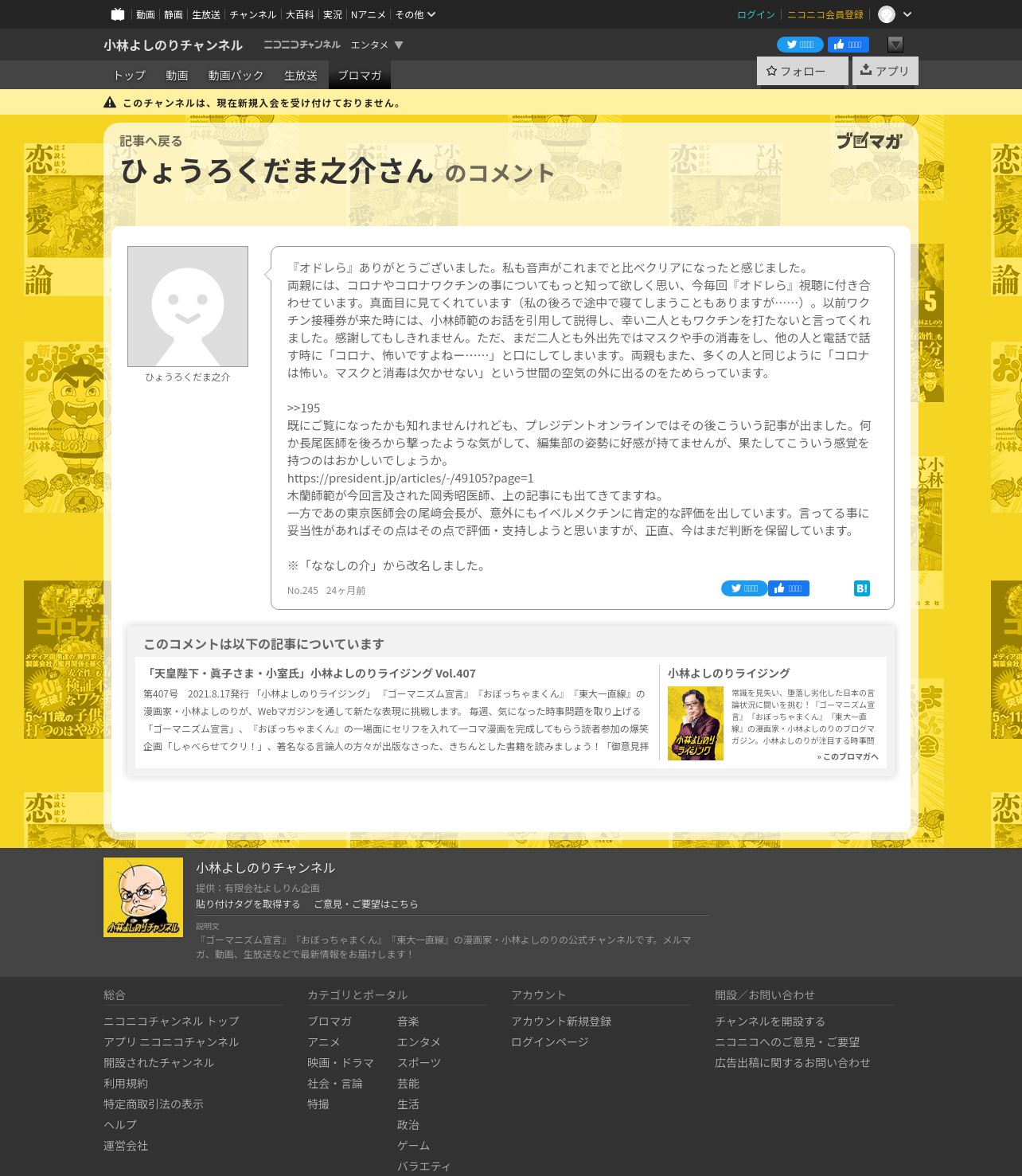
Task: Open 利用規約 footer link
Action: tap(126, 1083)
